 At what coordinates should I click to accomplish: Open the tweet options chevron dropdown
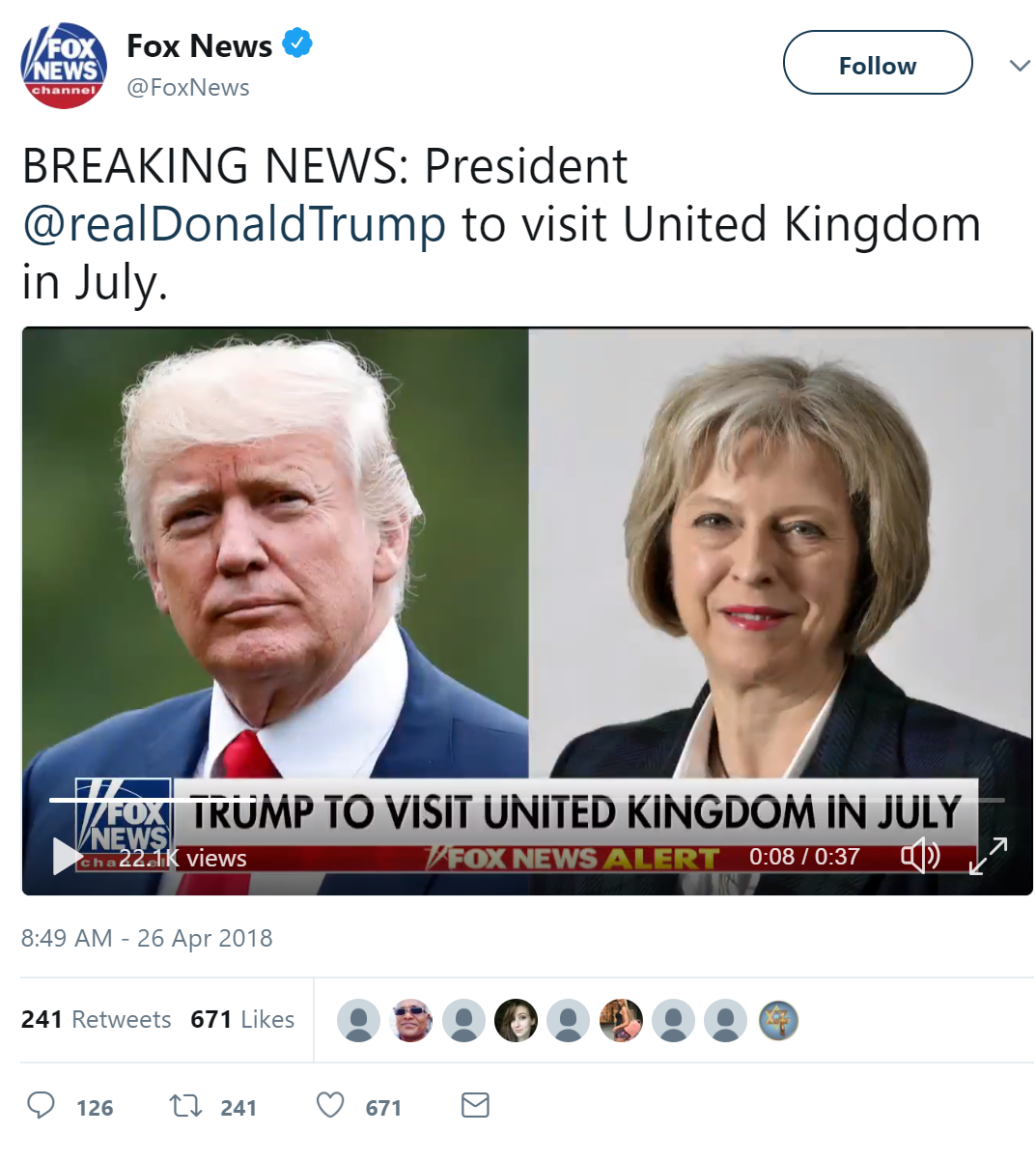pyautogui.click(x=1020, y=66)
